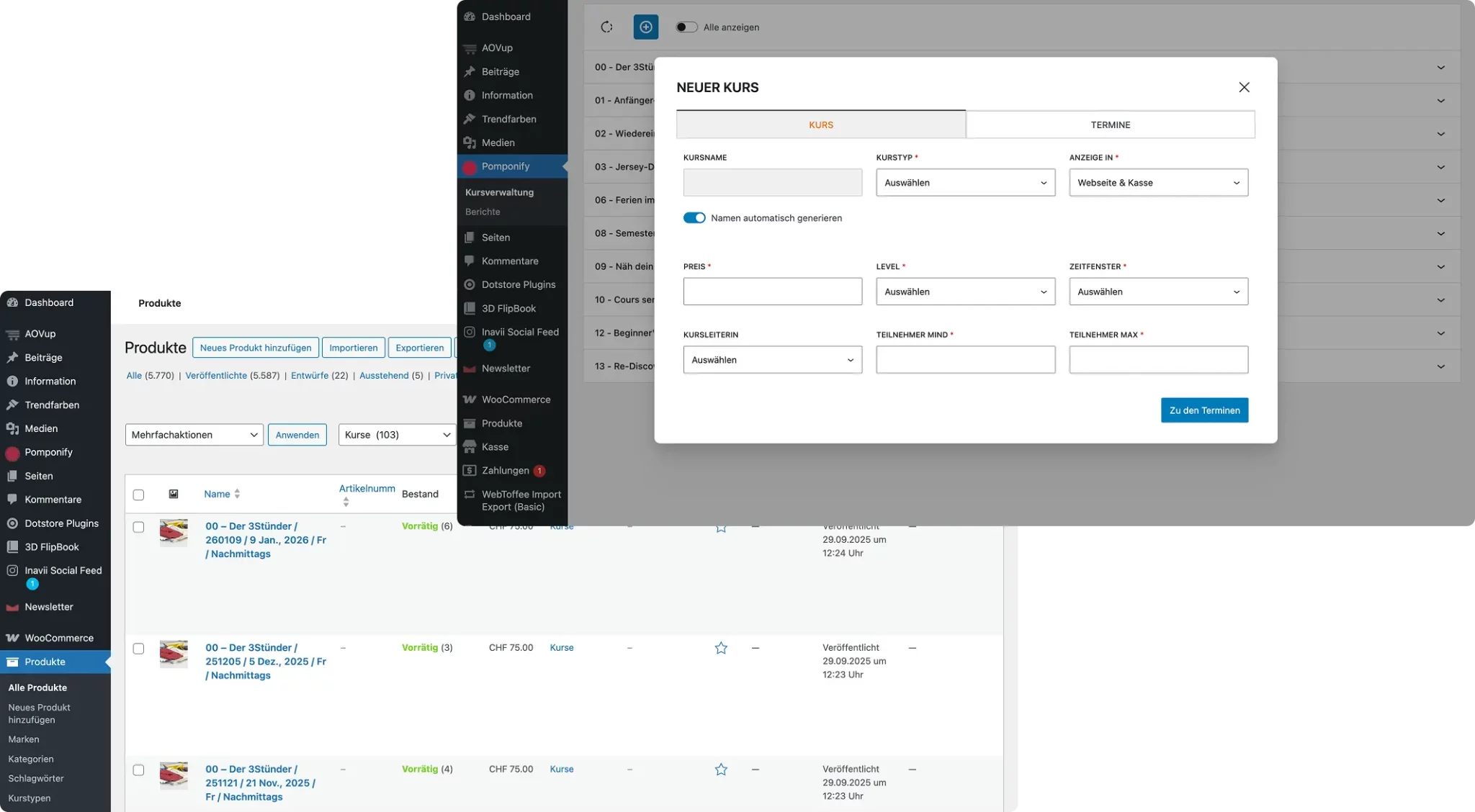Open 3D FlipBook in the lower-left sidebar

[52, 546]
